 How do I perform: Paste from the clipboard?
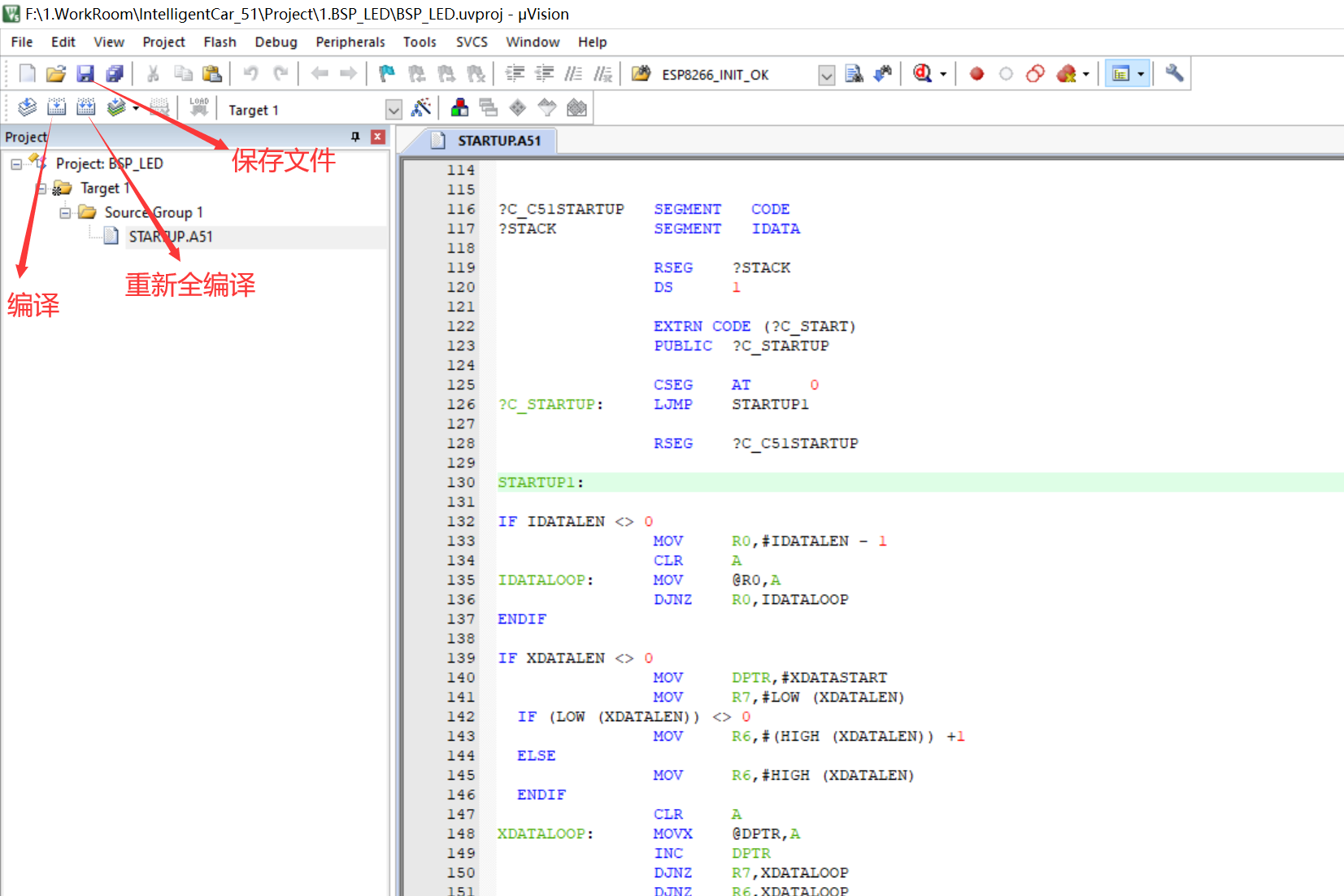(x=212, y=74)
